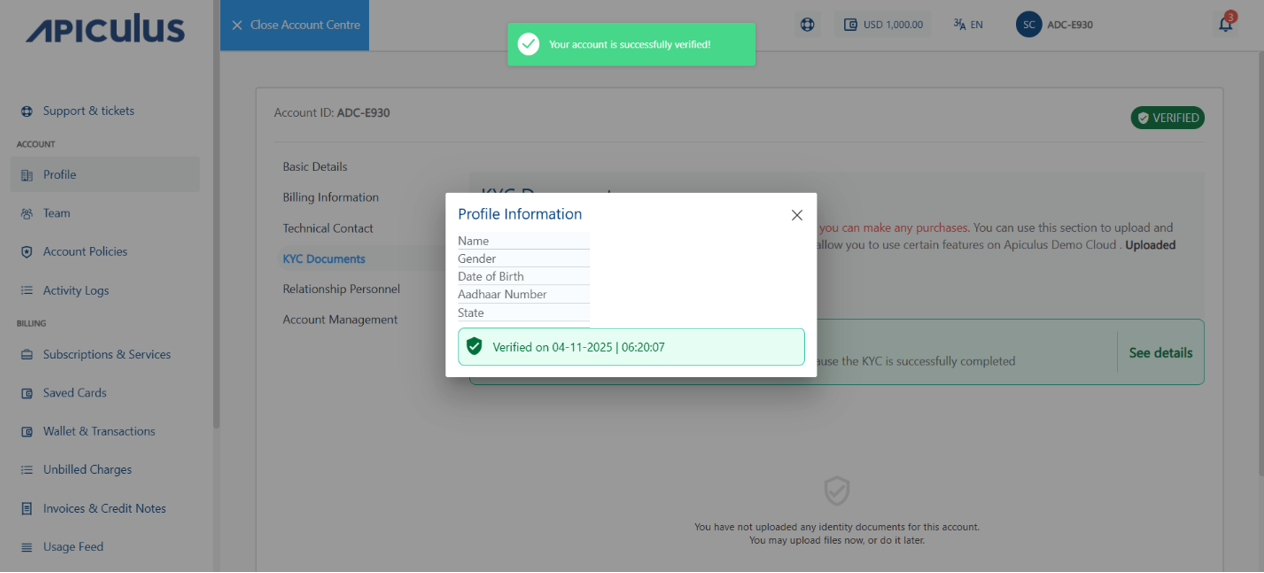Click the SC user avatar icon

click(1028, 25)
